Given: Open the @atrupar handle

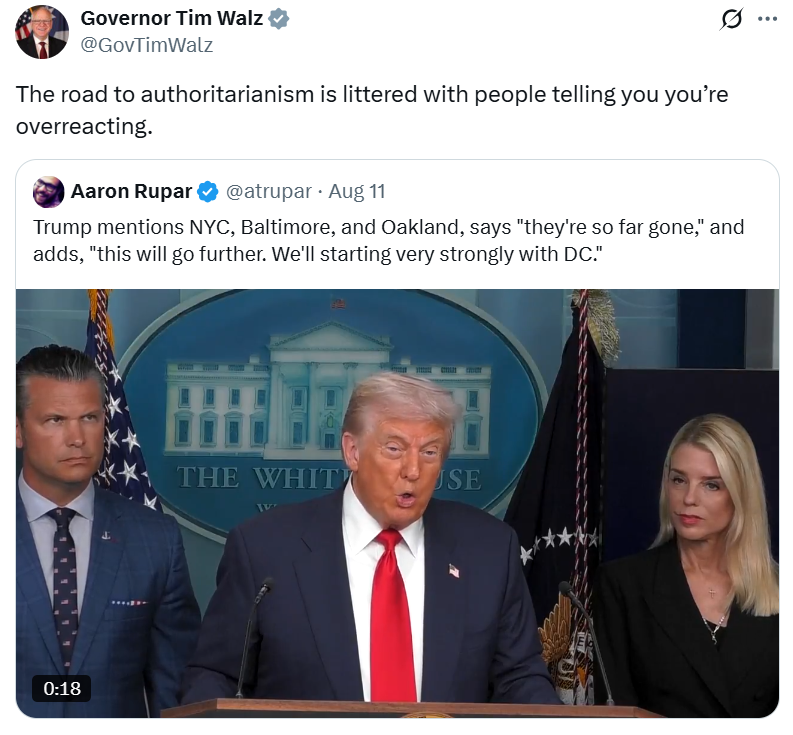Looking at the screenshot, I should [269, 191].
